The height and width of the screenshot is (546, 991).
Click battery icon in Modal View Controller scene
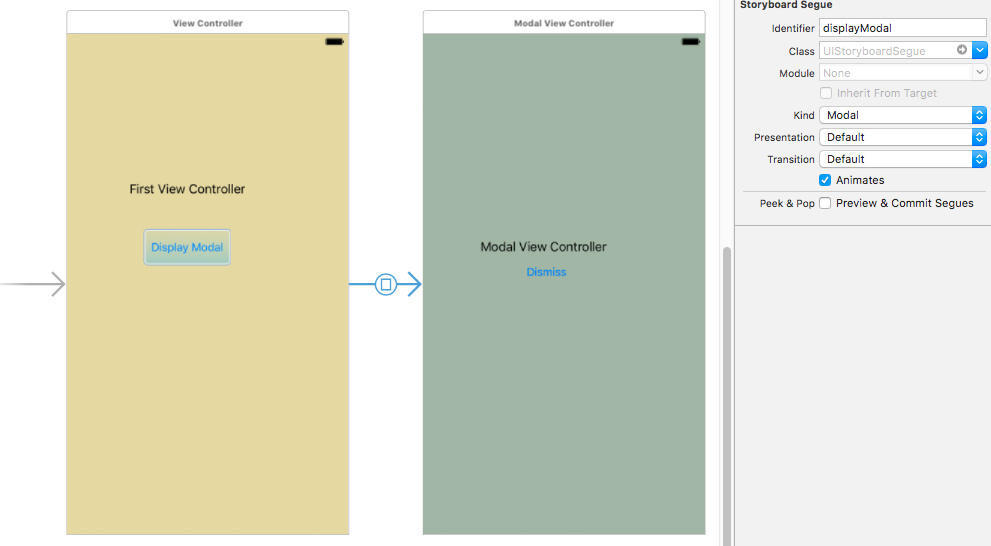690,42
